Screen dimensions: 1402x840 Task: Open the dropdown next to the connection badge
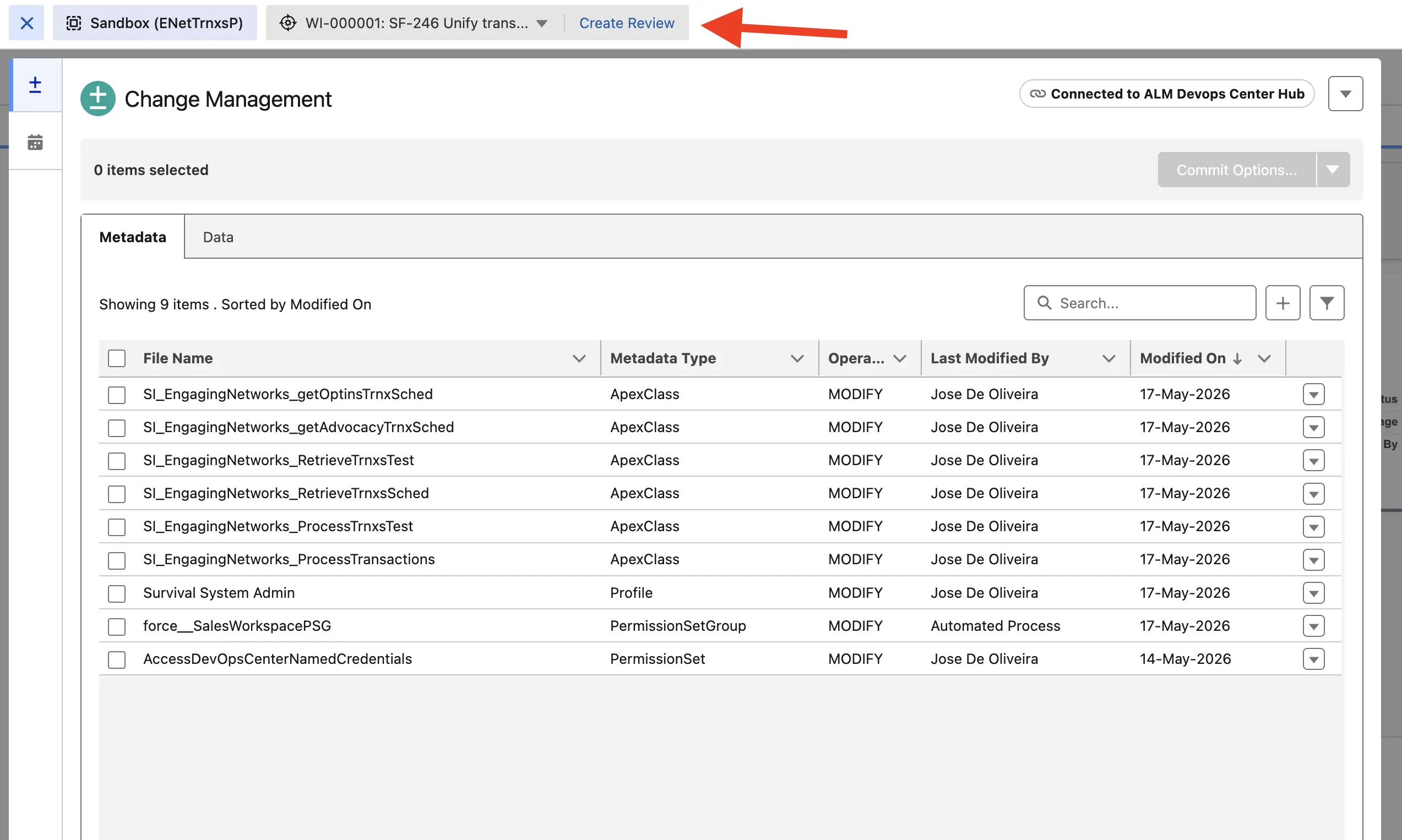[x=1345, y=94]
